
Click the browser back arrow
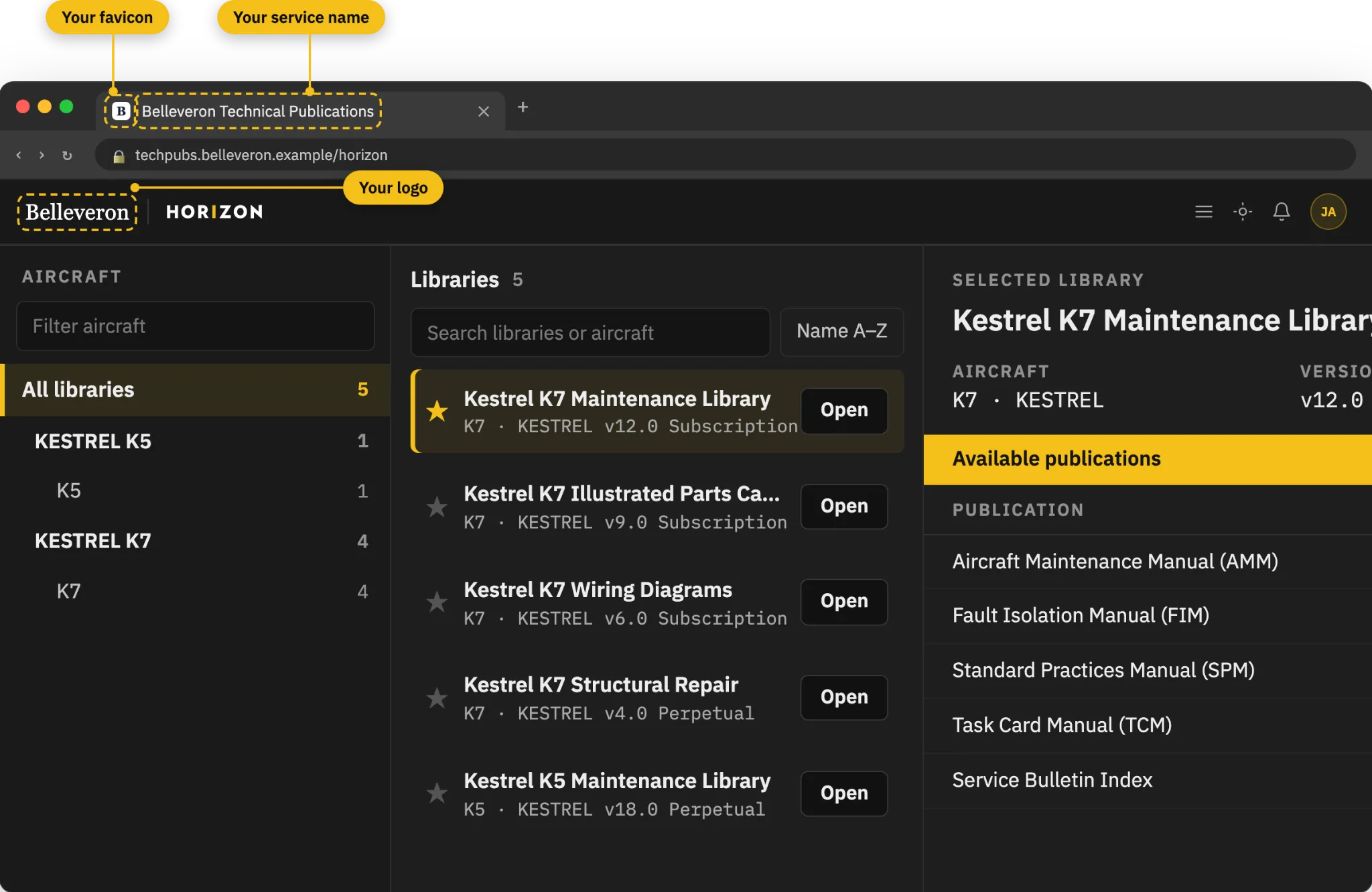coord(19,155)
